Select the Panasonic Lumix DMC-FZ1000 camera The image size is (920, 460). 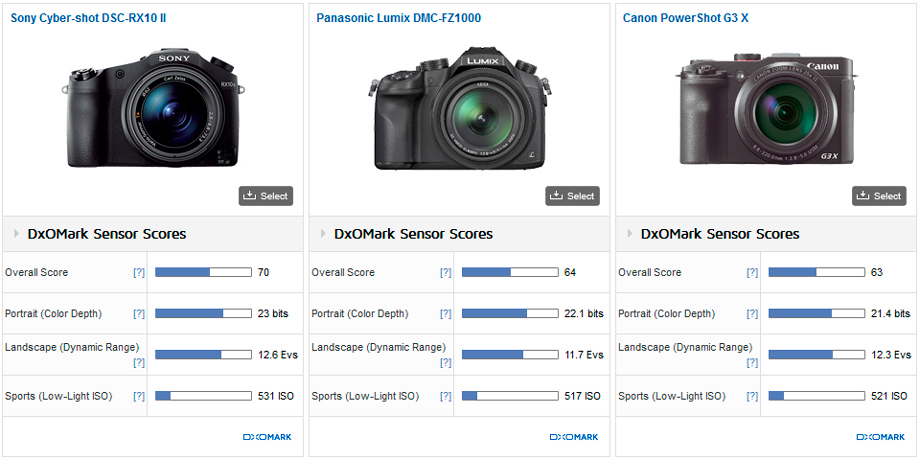573,196
